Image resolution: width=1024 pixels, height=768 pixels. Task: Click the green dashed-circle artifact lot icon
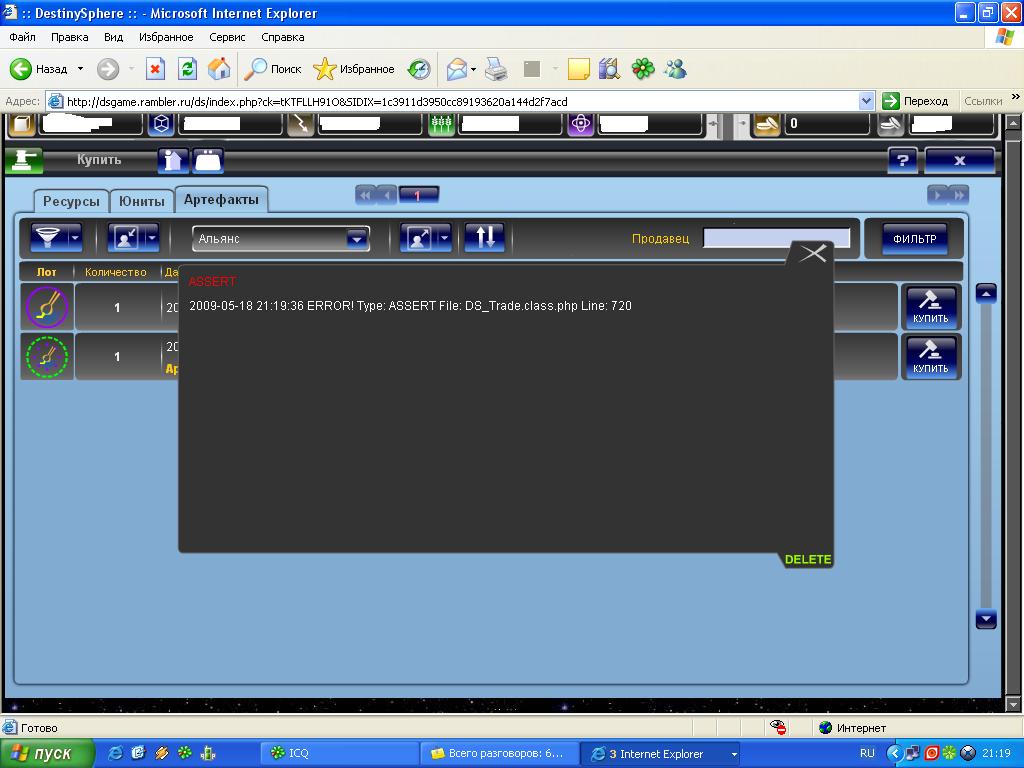tap(47, 356)
